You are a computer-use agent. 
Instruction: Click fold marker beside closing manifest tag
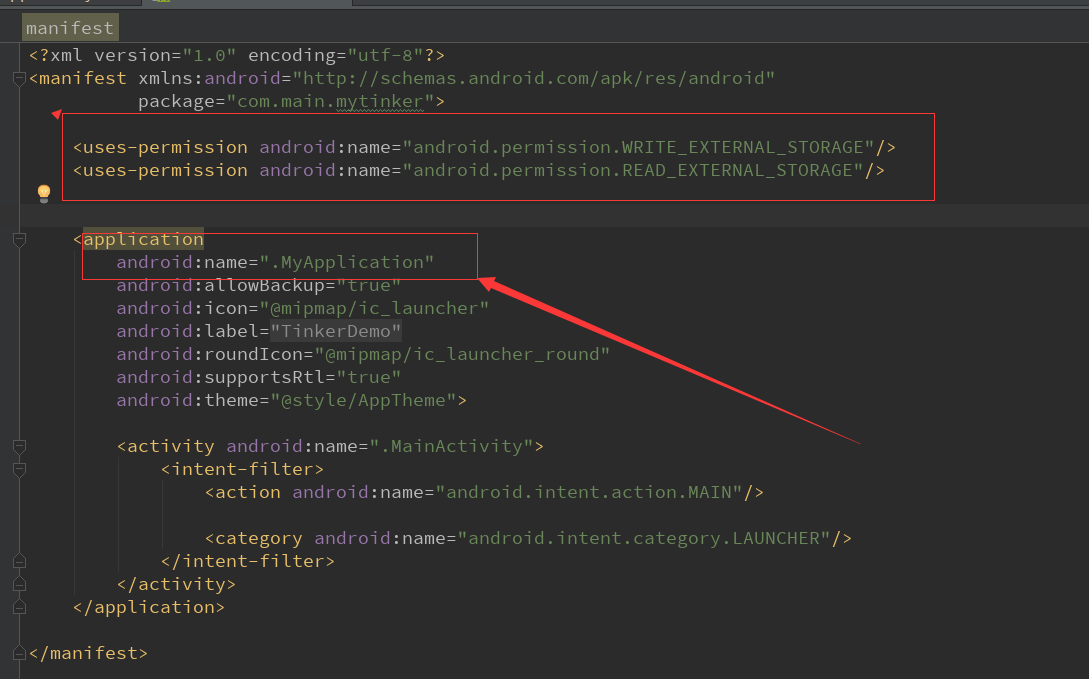click(19, 653)
